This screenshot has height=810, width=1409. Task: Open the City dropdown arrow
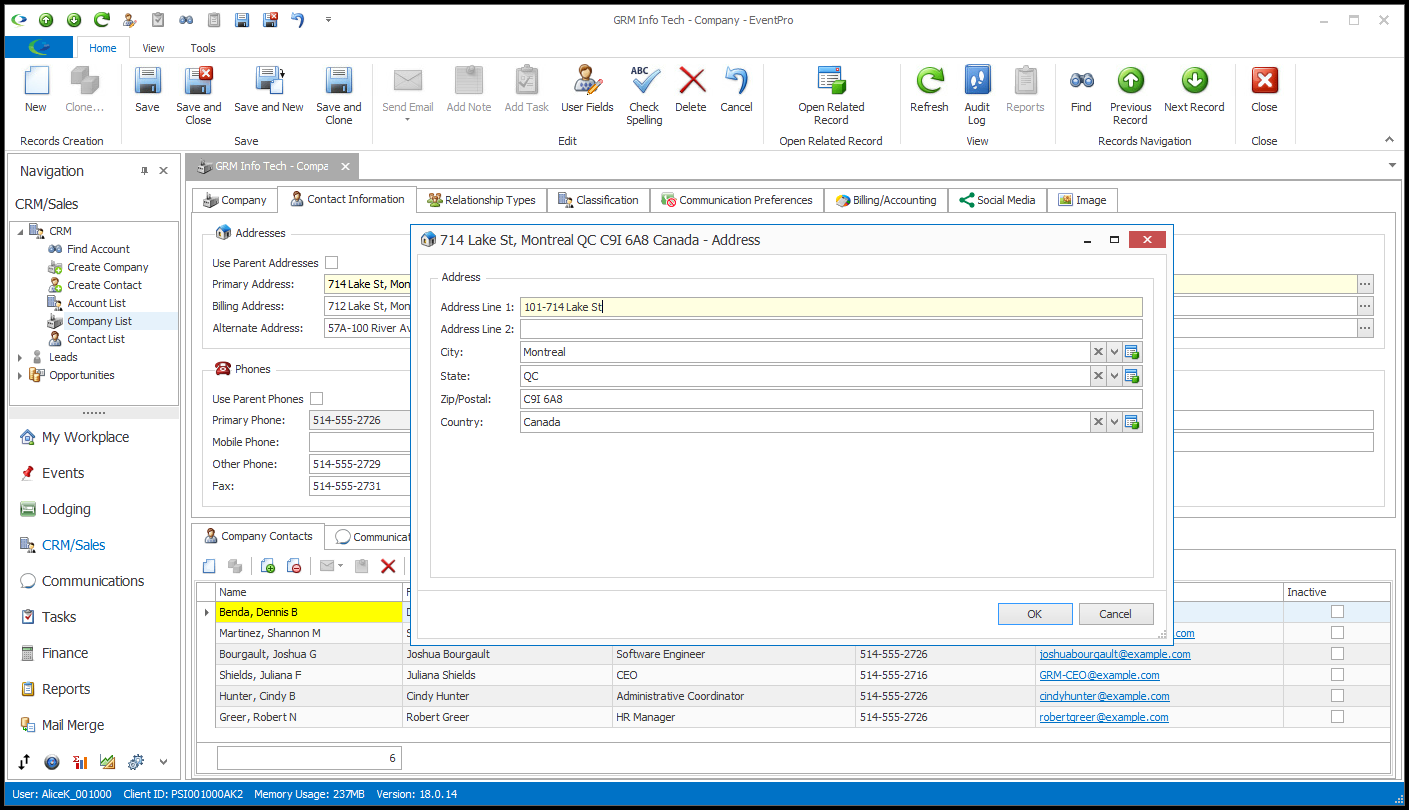pos(1115,352)
